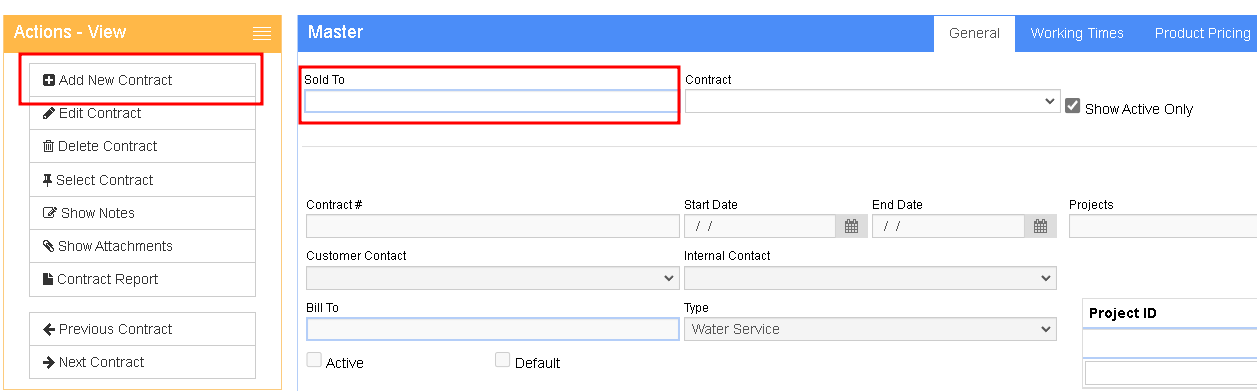Open the Customer Contact dropdown
Viewport: 1257px width, 391px height.
[x=493, y=277]
